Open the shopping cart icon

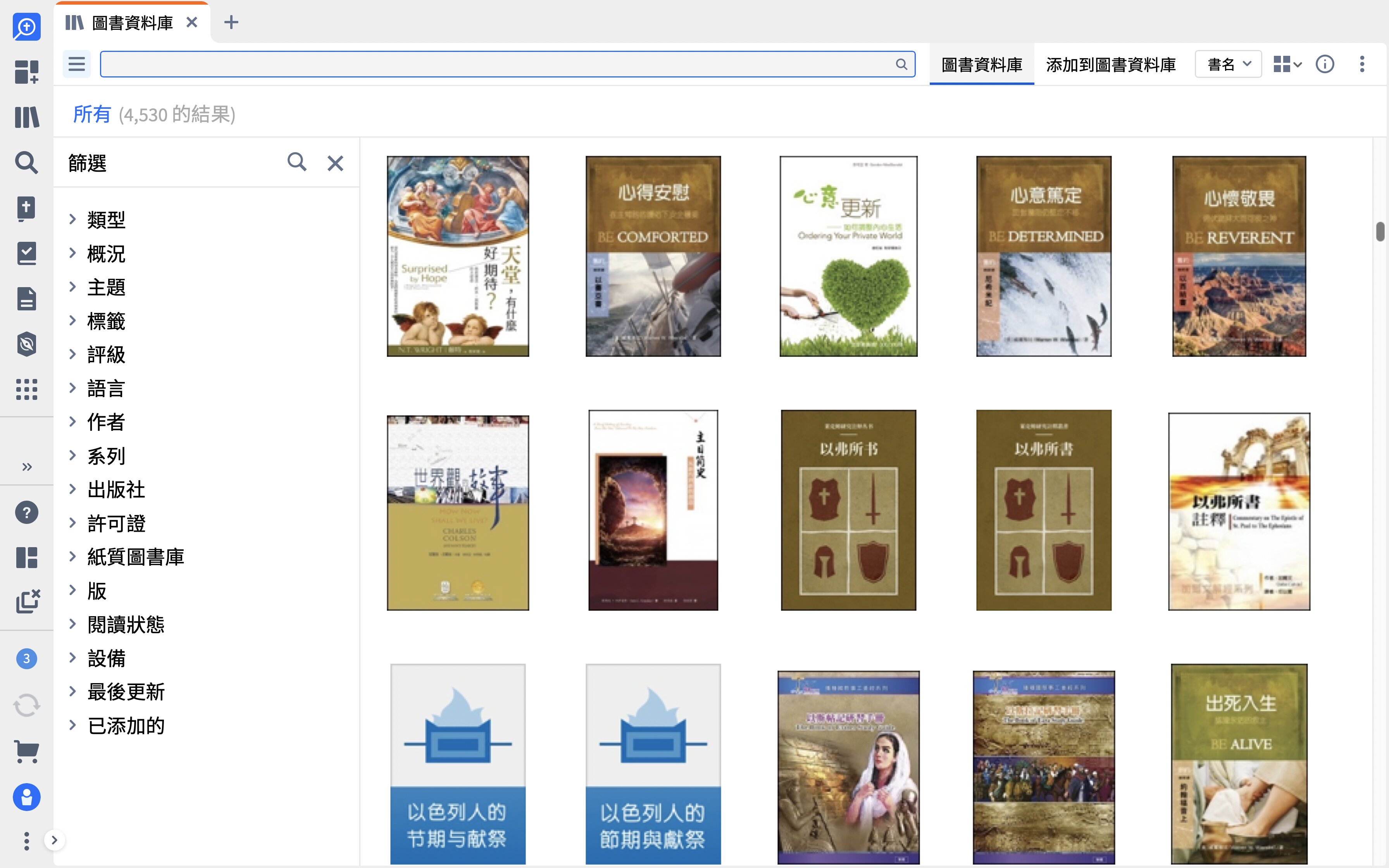point(26,751)
